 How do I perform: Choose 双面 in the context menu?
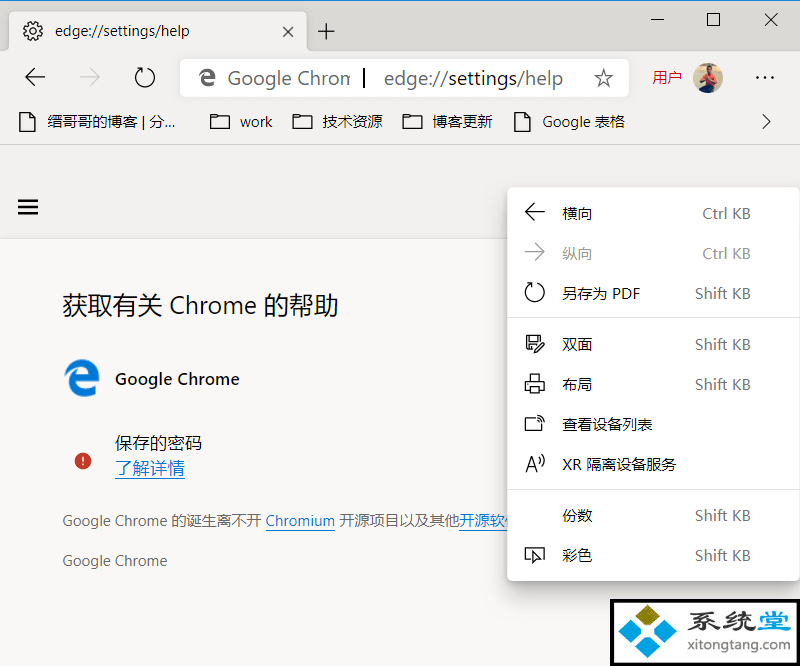click(653, 344)
